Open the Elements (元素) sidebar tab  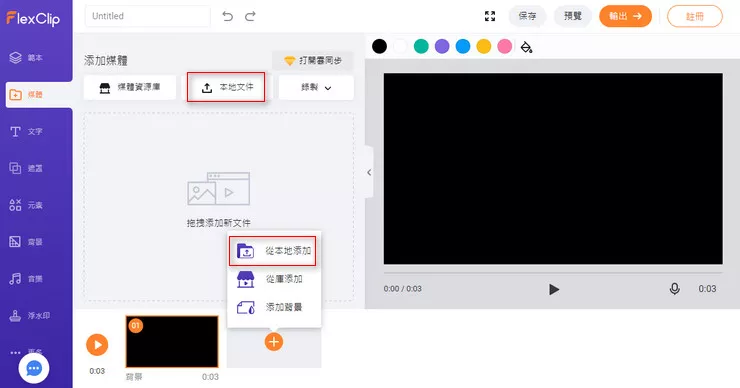[26, 205]
